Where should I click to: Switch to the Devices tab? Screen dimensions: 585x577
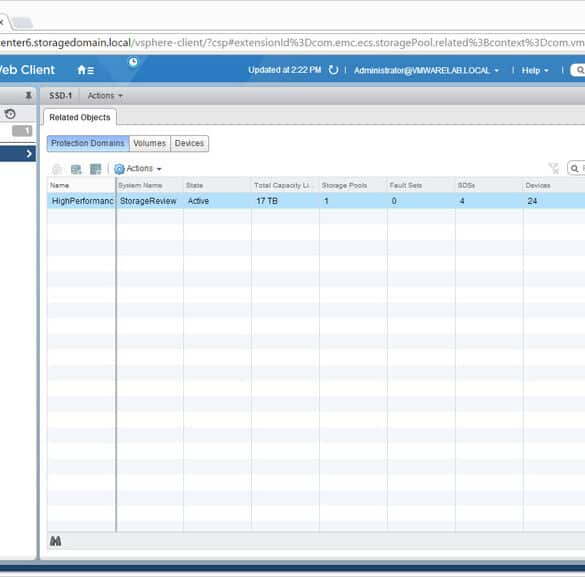190,143
